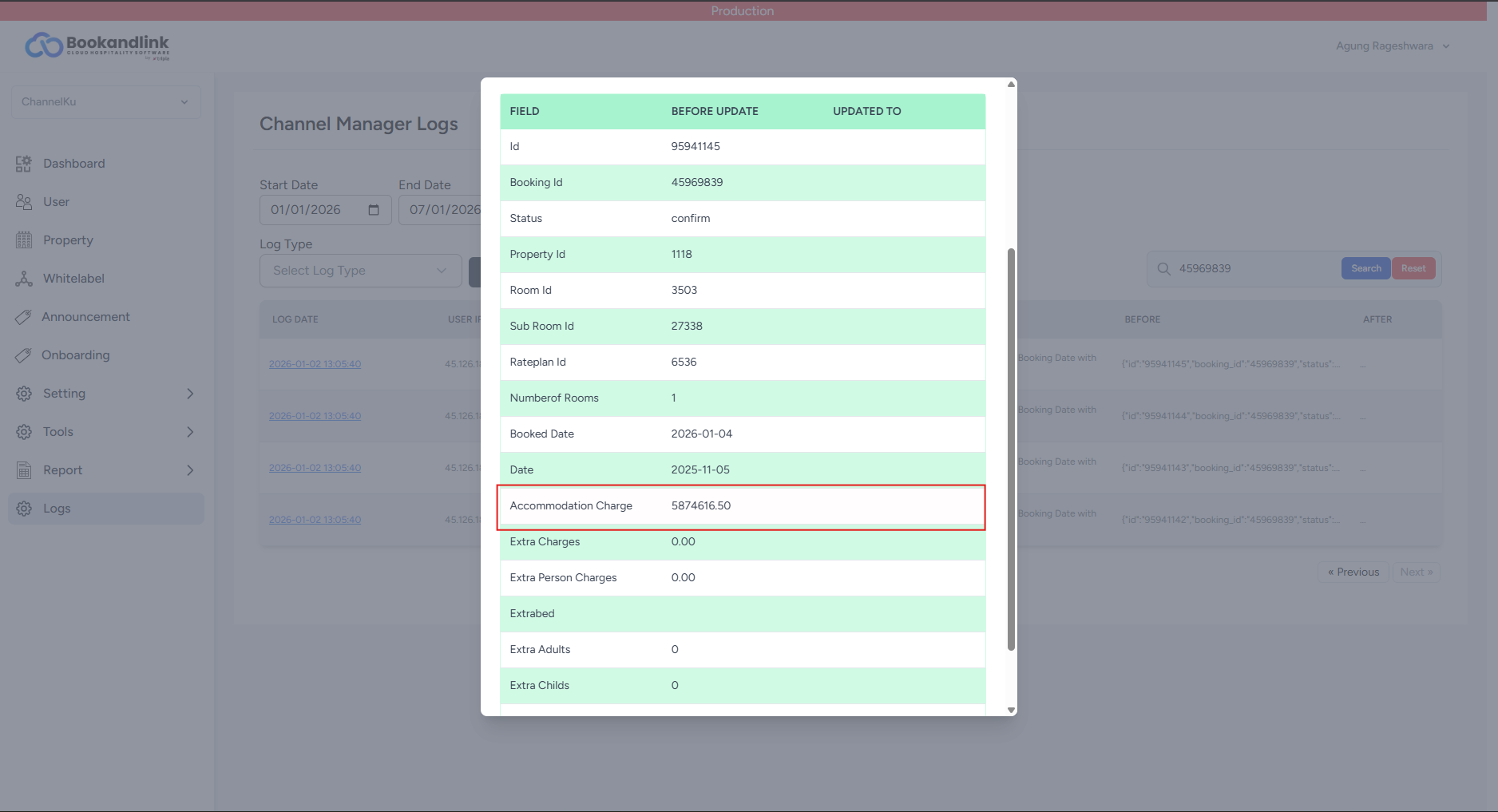Click the dialog's vertical scrollbar thumb
This screenshot has height=812, width=1498.
1012,450
